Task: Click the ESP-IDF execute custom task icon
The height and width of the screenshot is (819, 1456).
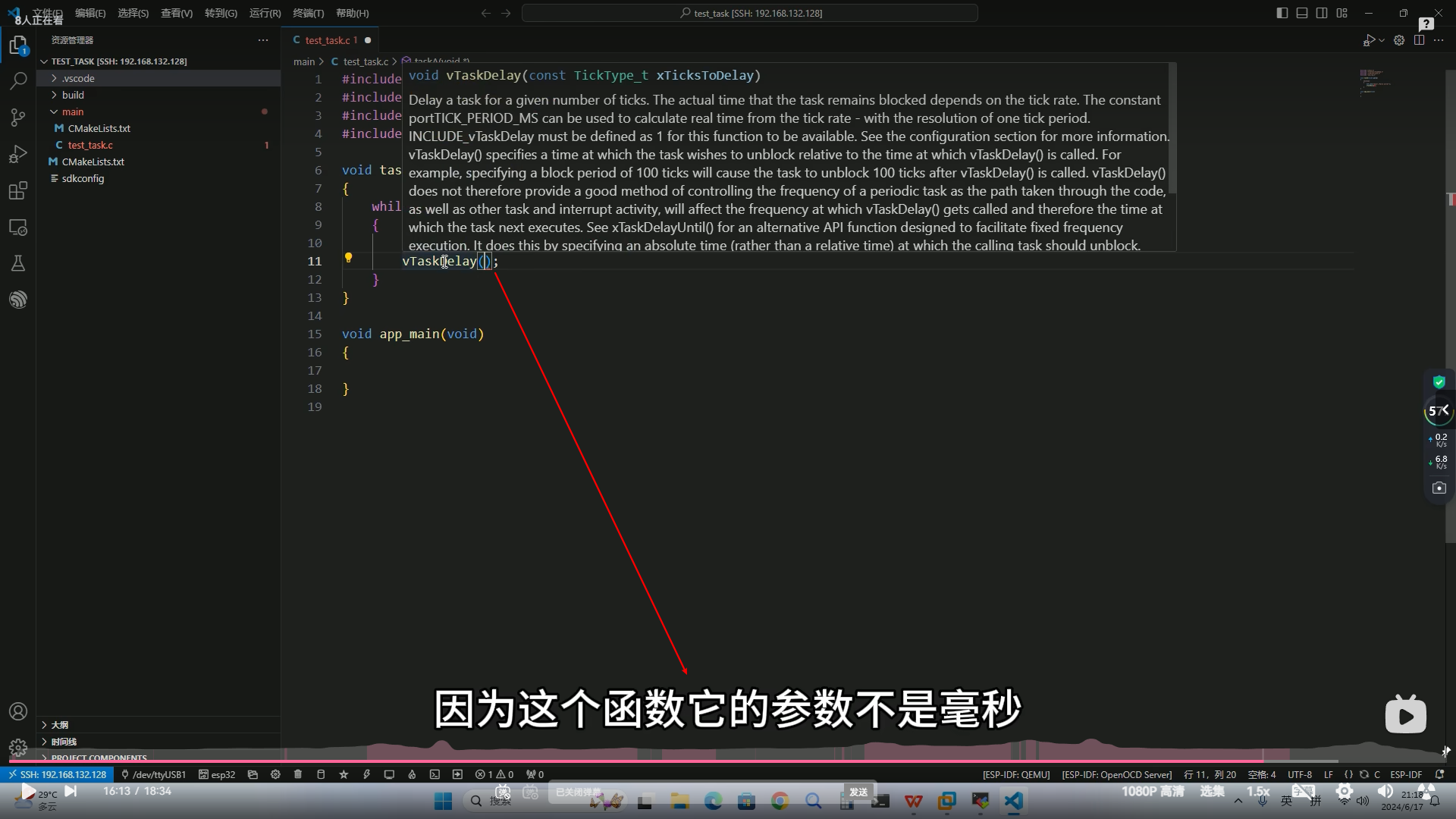Action: point(457,774)
